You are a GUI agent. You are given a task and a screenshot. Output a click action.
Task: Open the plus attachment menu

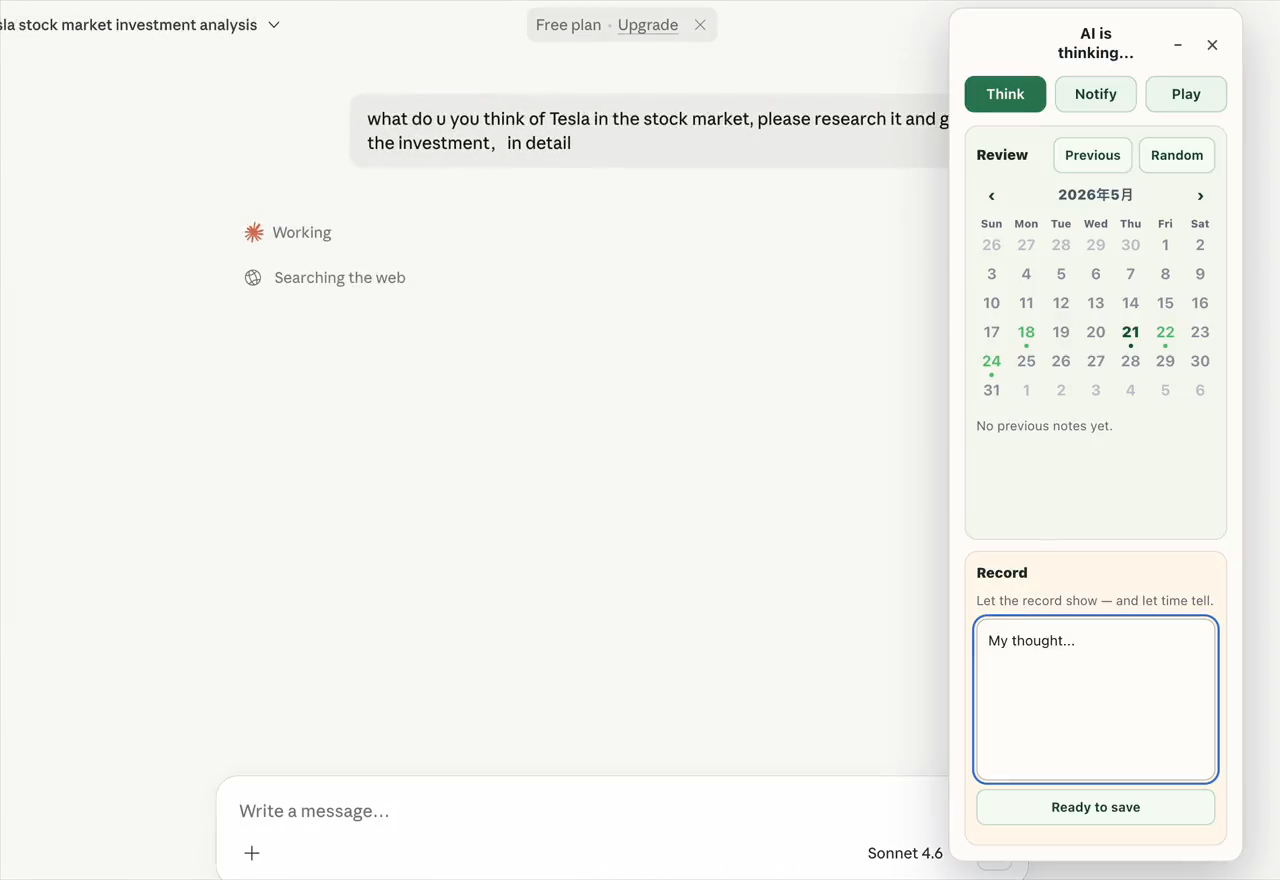[x=252, y=853]
